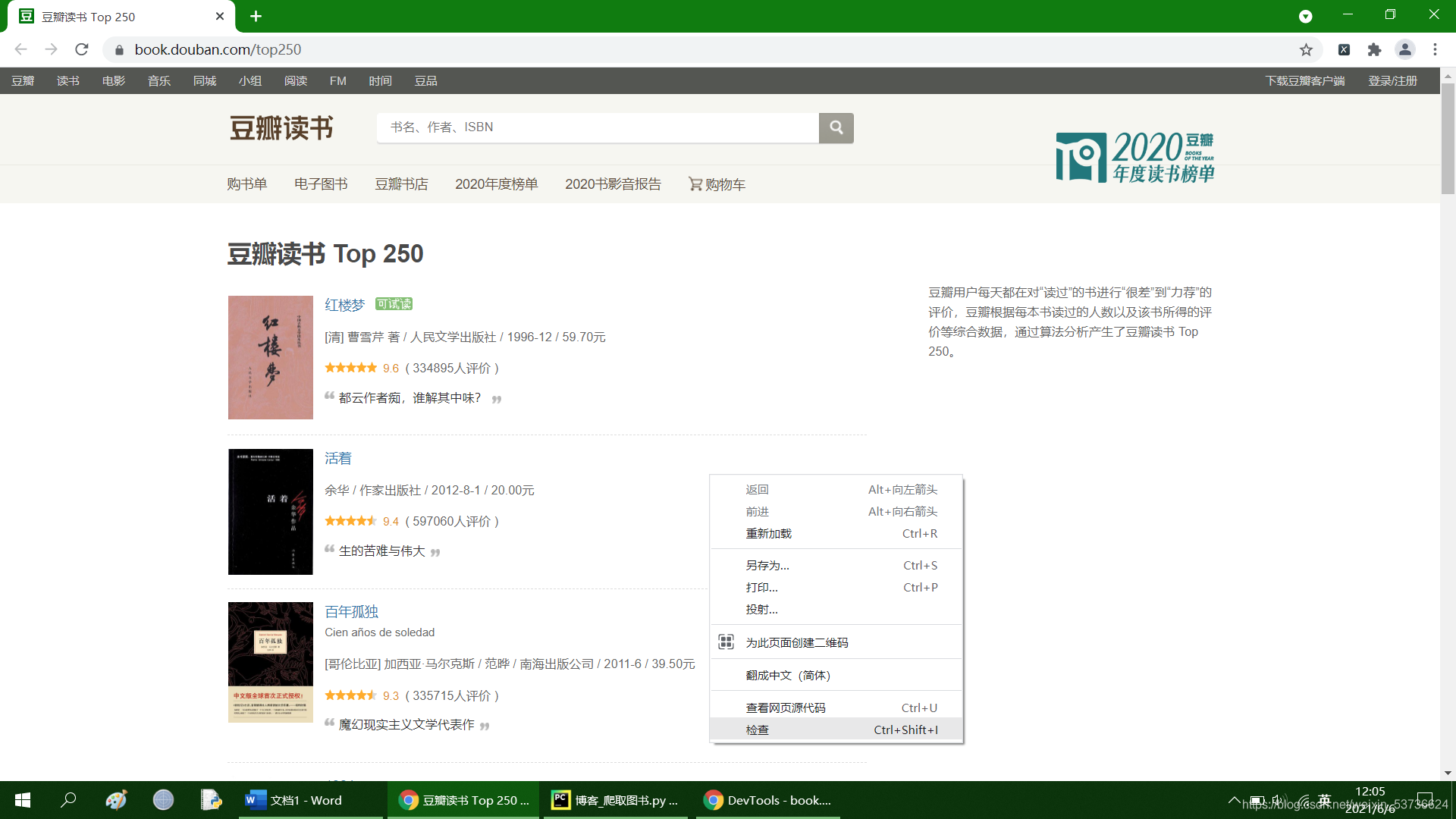Screen dimensions: 1456x819
Task: Select 检查 in context menu
Action: [x=836, y=730]
